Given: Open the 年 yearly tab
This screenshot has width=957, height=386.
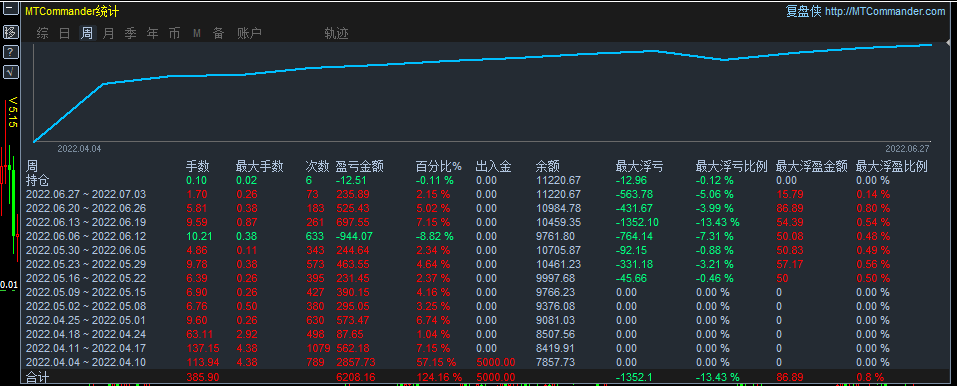Looking at the screenshot, I should pyautogui.click(x=152, y=34).
